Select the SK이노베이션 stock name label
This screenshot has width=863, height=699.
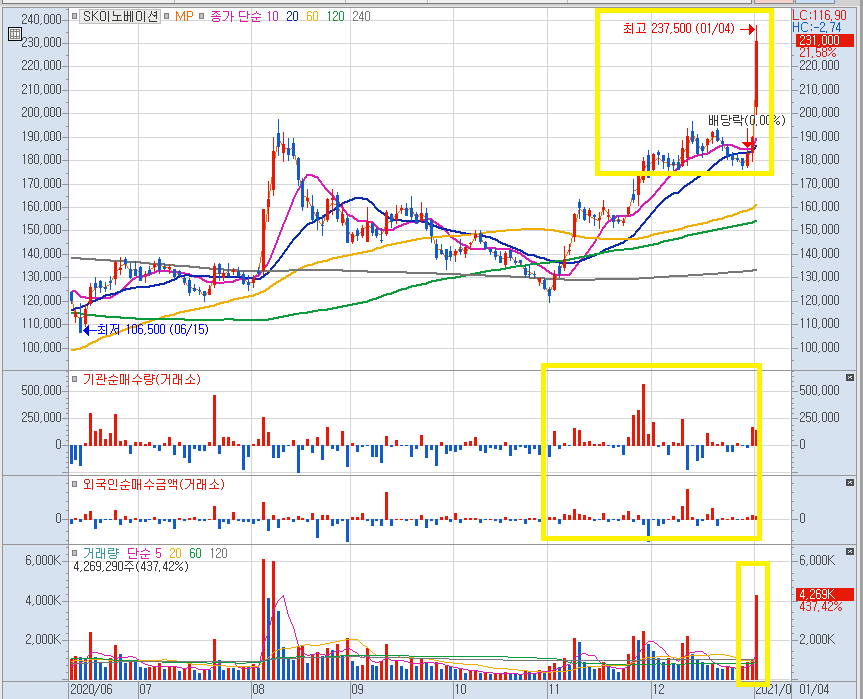tap(121, 17)
